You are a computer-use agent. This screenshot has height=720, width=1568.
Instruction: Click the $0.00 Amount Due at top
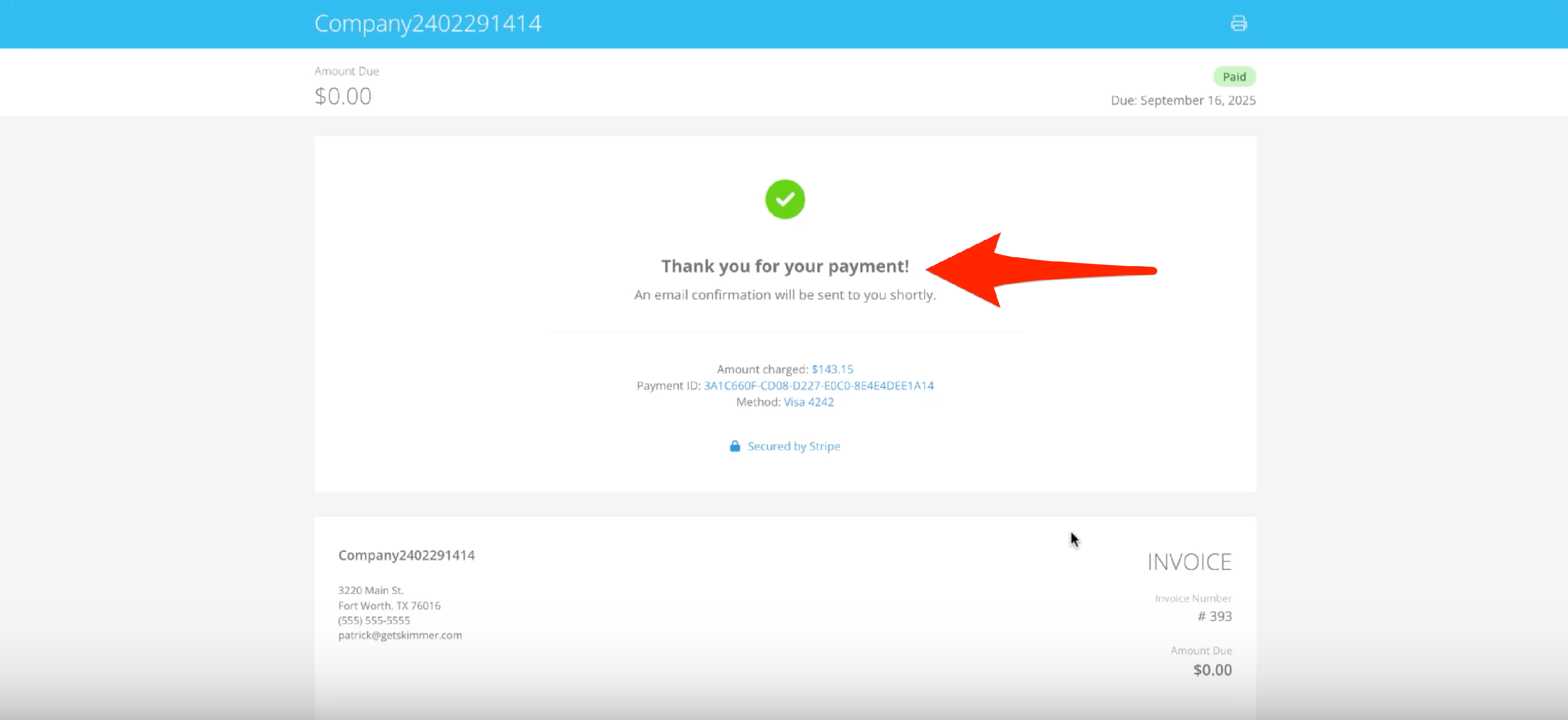(343, 96)
